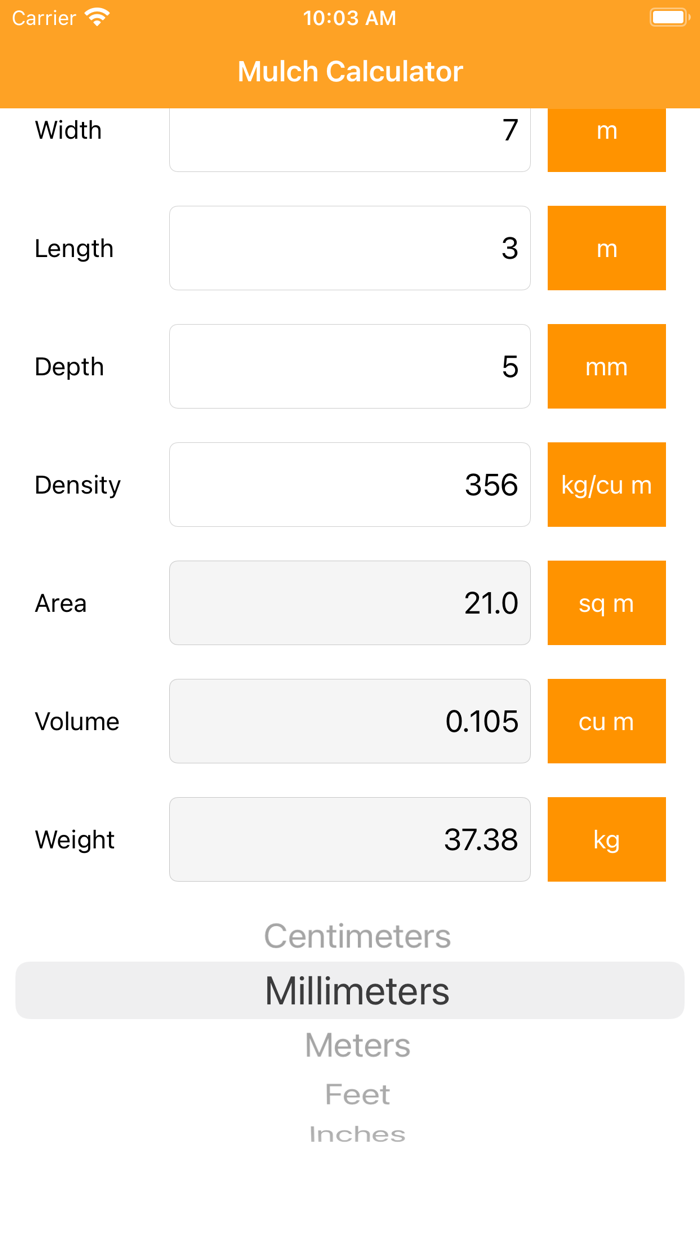Click the "kg/cu m" density unit button
The height and width of the screenshot is (1244, 700).
tap(606, 484)
